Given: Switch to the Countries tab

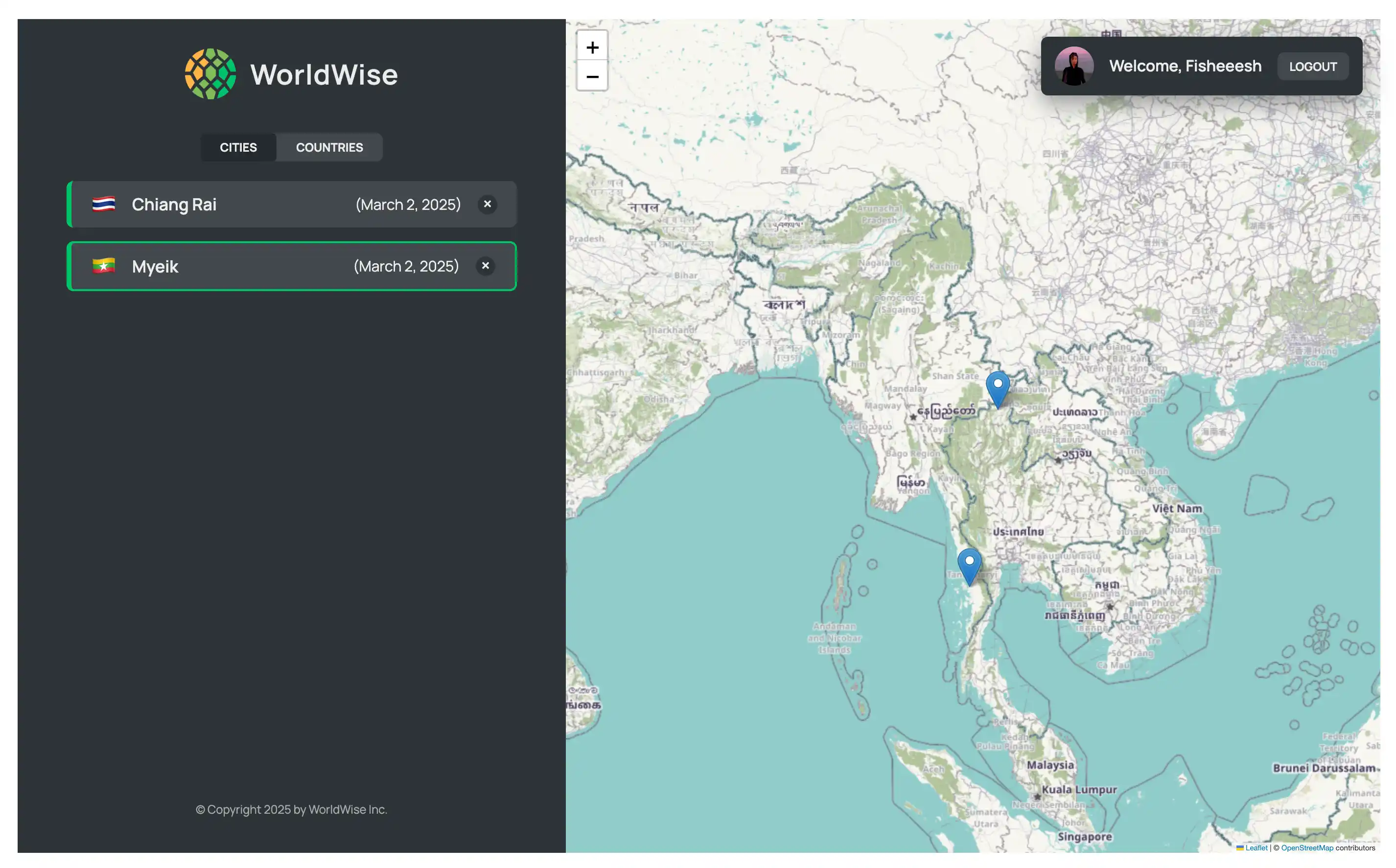Looking at the screenshot, I should (x=329, y=148).
